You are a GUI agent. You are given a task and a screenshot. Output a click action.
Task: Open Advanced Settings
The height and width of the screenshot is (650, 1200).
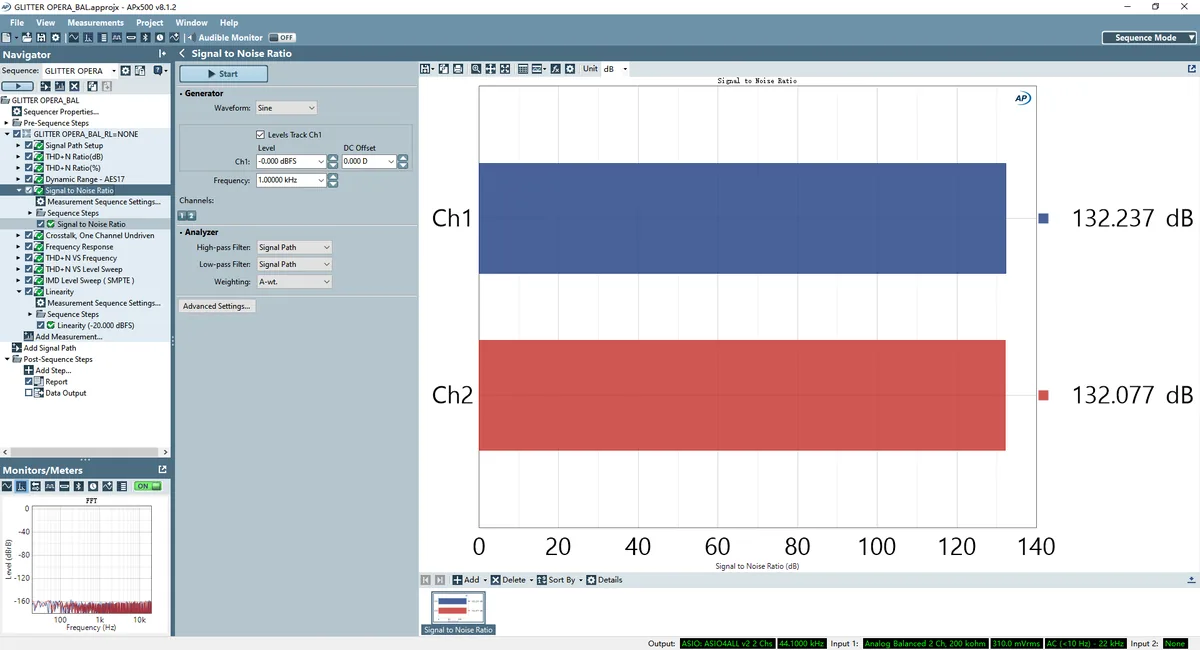217,306
